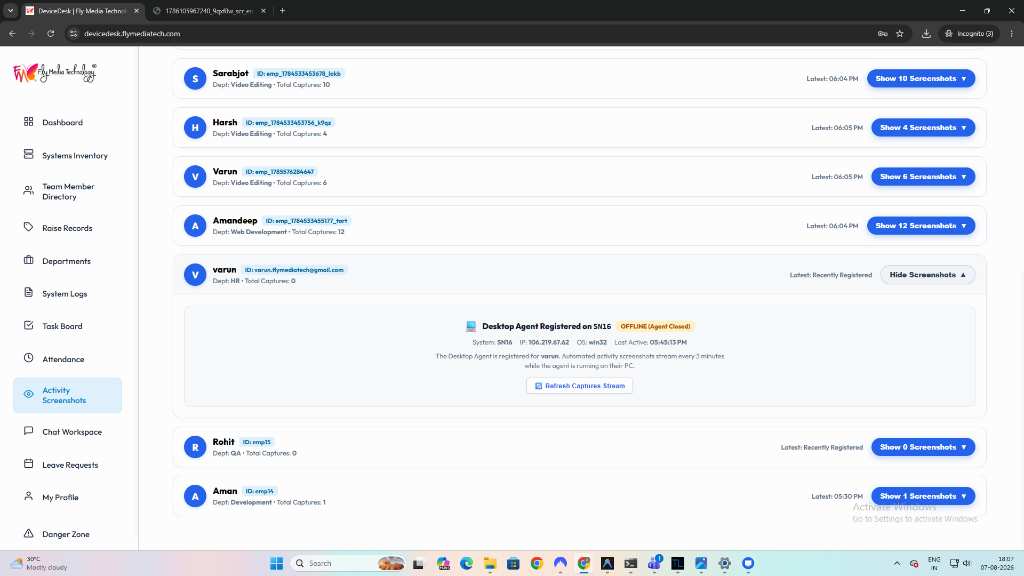1024x576 pixels.
Task: Click the Attendance clock icon
Action: coord(29,358)
